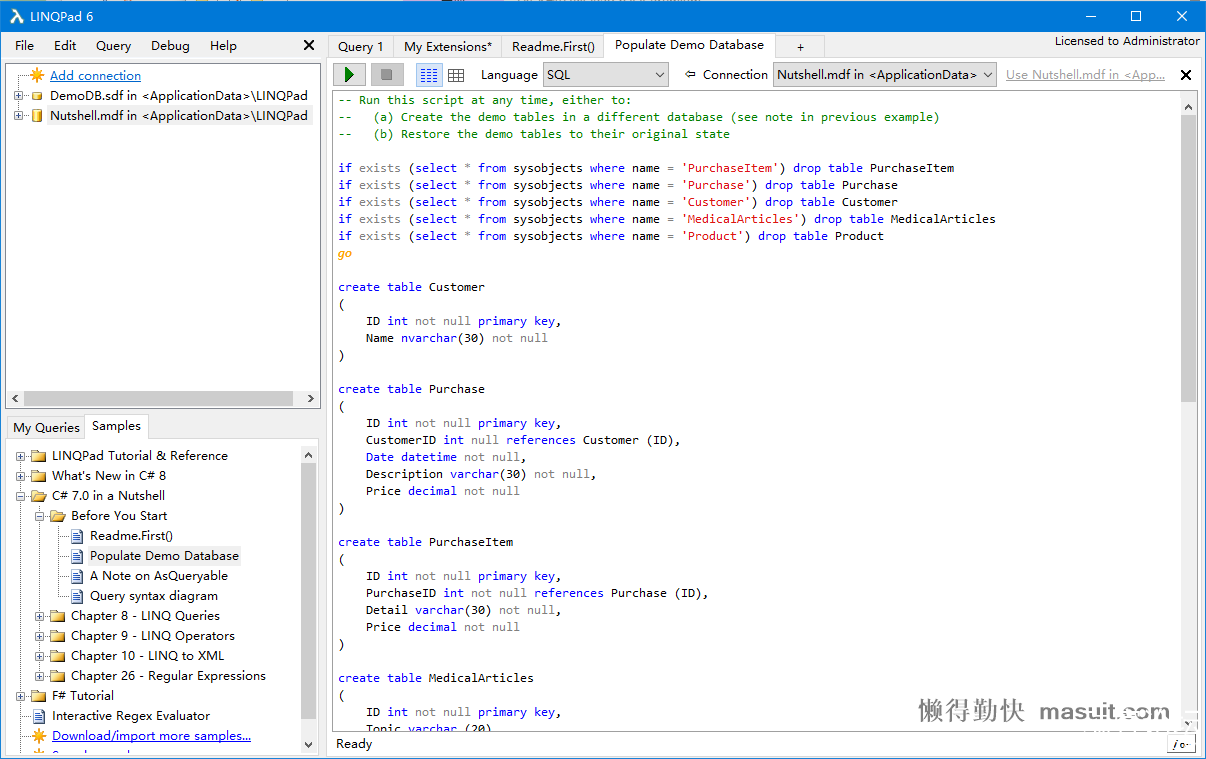Expand Chapter 26 - Regular Expressions
The image size is (1206, 759).
coord(39,676)
